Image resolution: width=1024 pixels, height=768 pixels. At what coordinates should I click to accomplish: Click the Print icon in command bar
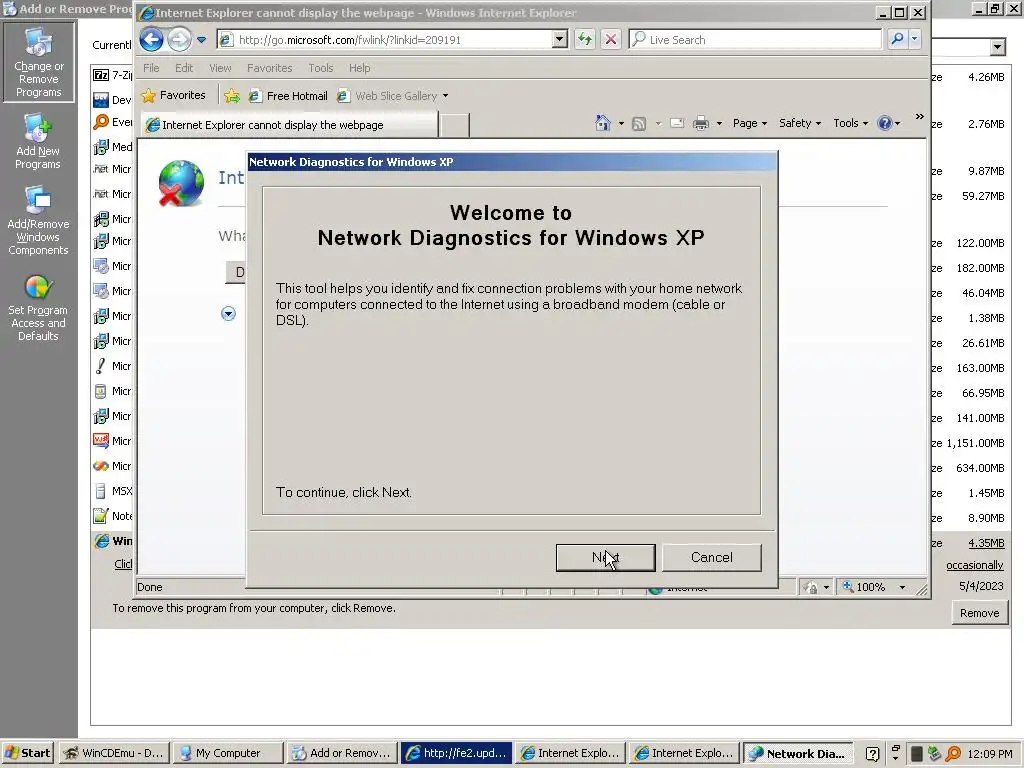[701, 123]
